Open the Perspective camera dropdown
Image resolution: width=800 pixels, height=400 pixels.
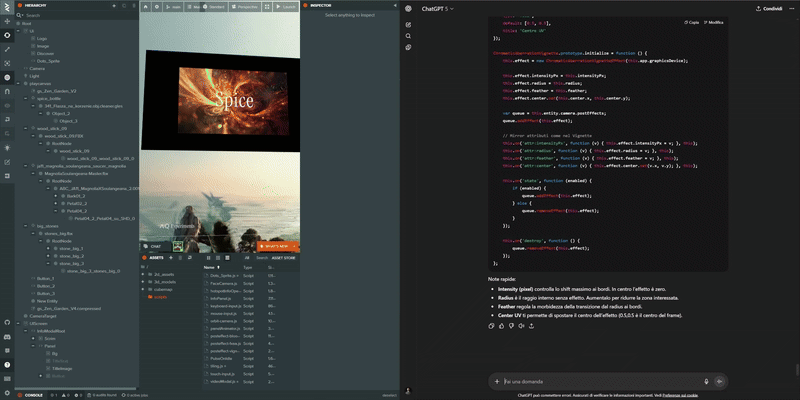coord(245,7)
